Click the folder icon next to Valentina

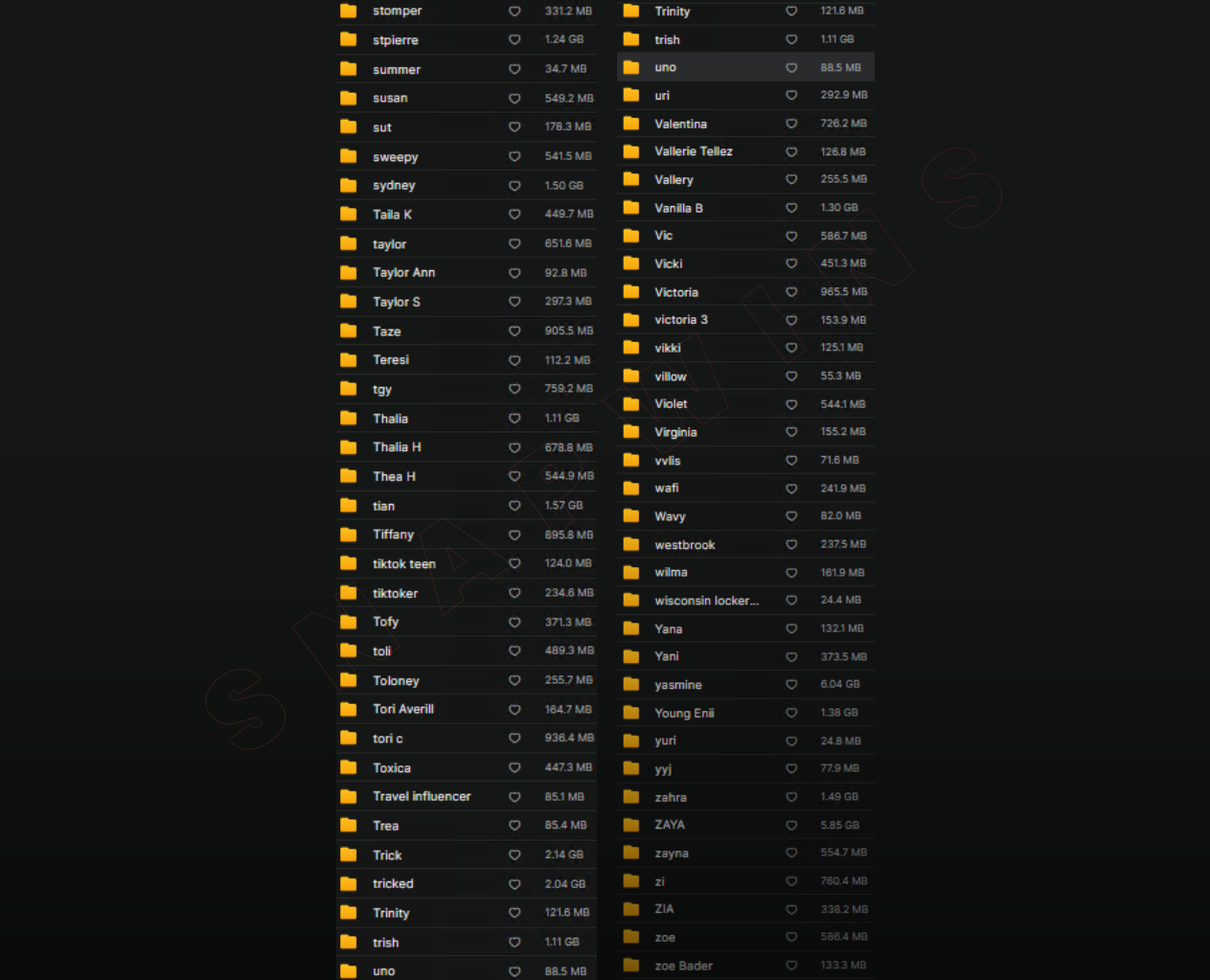[631, 124]
